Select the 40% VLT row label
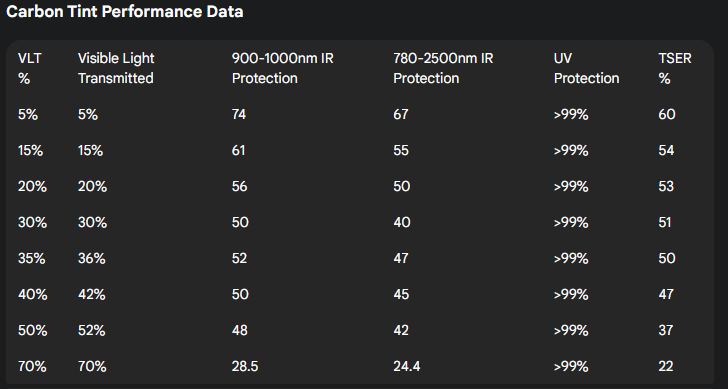728x389 pixels. 32,294
